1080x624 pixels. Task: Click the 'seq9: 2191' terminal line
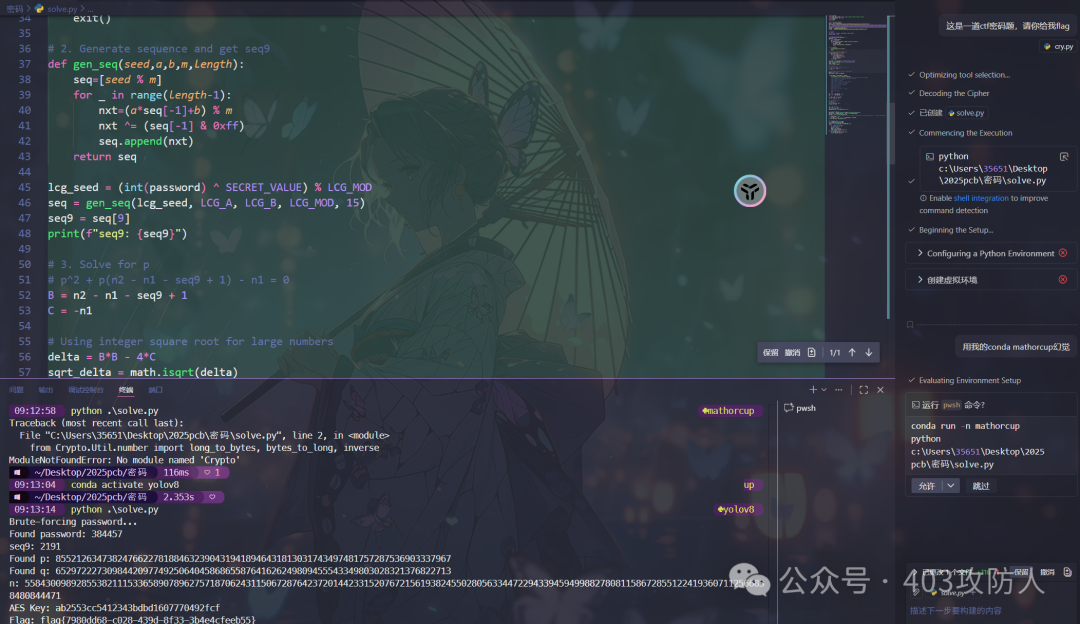pos(34,546)
